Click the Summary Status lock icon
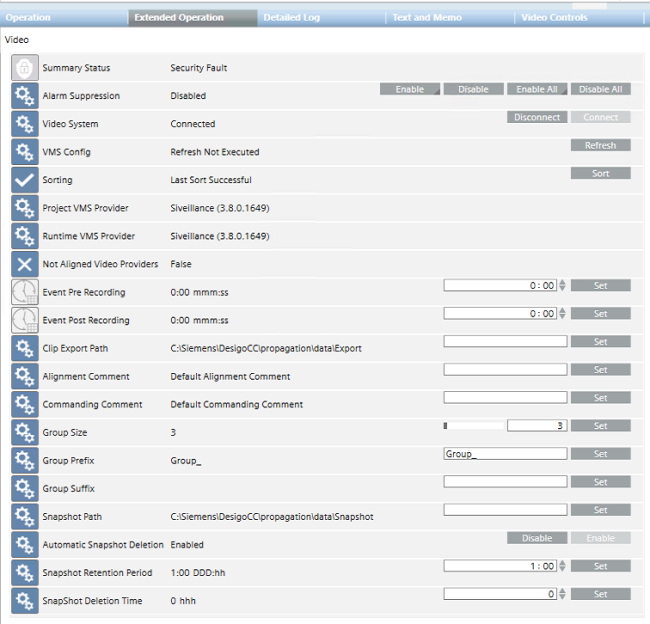 [x=25, y=68]
